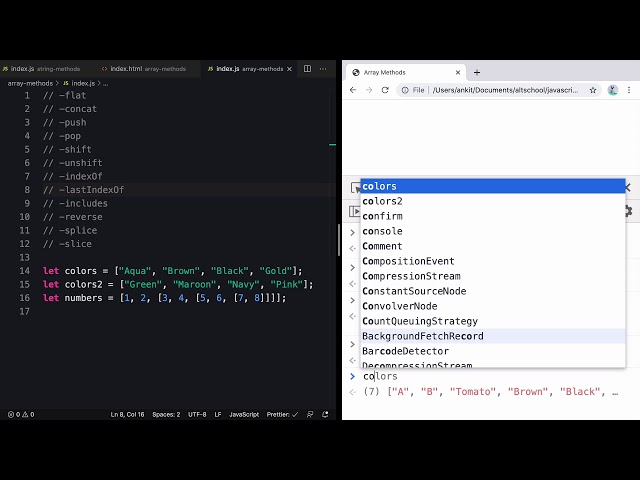The height and width of the screenshot is (480, 640).
Task: Open a new Chrome tab with plus button
Action: (477, 72)
